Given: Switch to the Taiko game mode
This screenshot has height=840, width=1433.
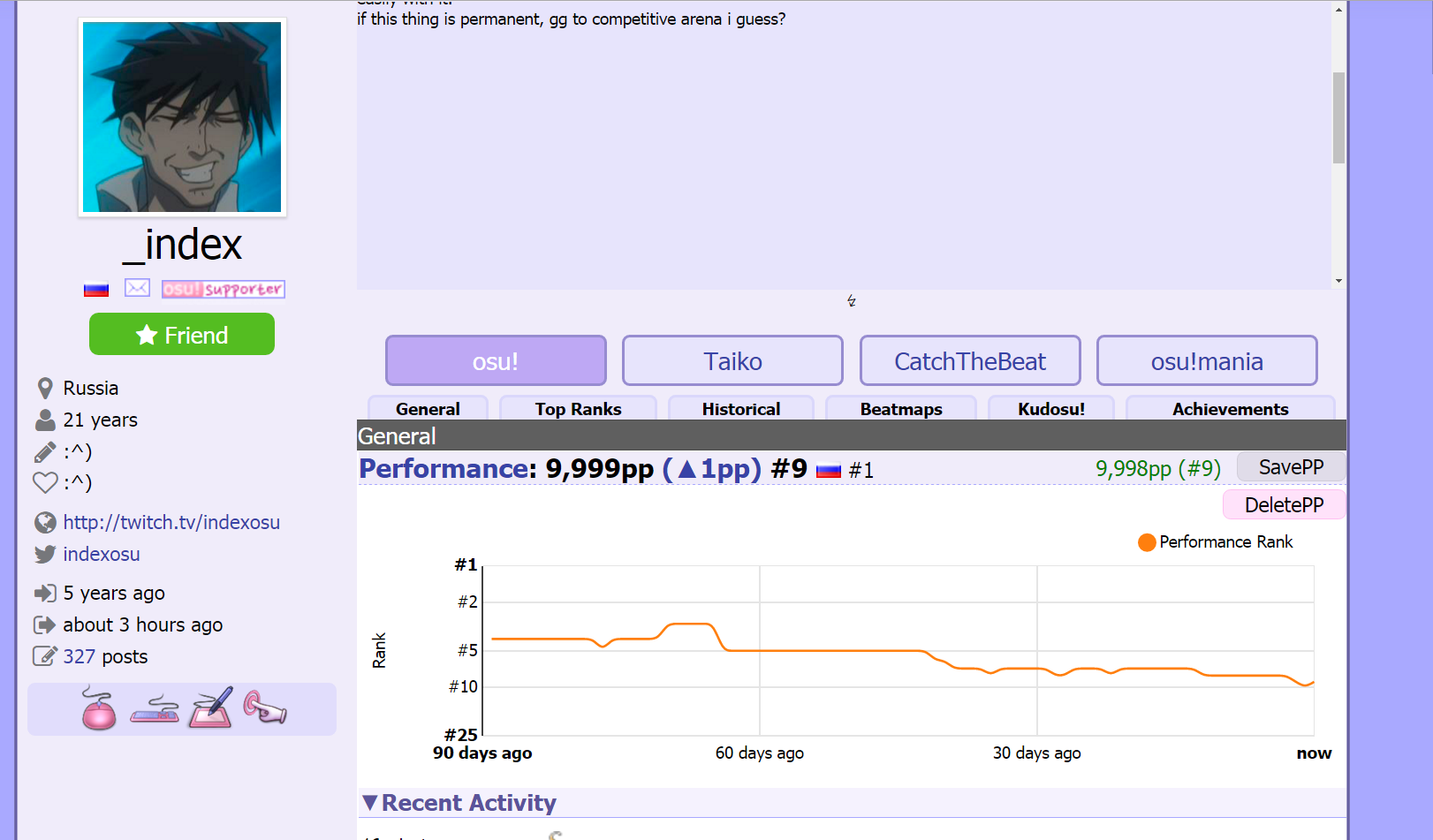Looking at the screenshot, I should point(732,360).
